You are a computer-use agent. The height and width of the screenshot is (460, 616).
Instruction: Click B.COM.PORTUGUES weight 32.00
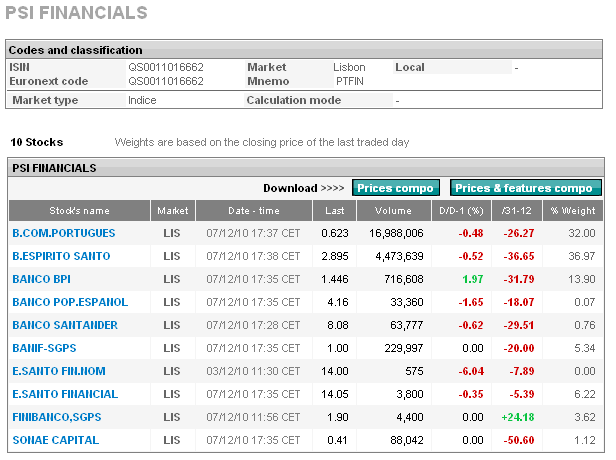[x=582, y=233]
